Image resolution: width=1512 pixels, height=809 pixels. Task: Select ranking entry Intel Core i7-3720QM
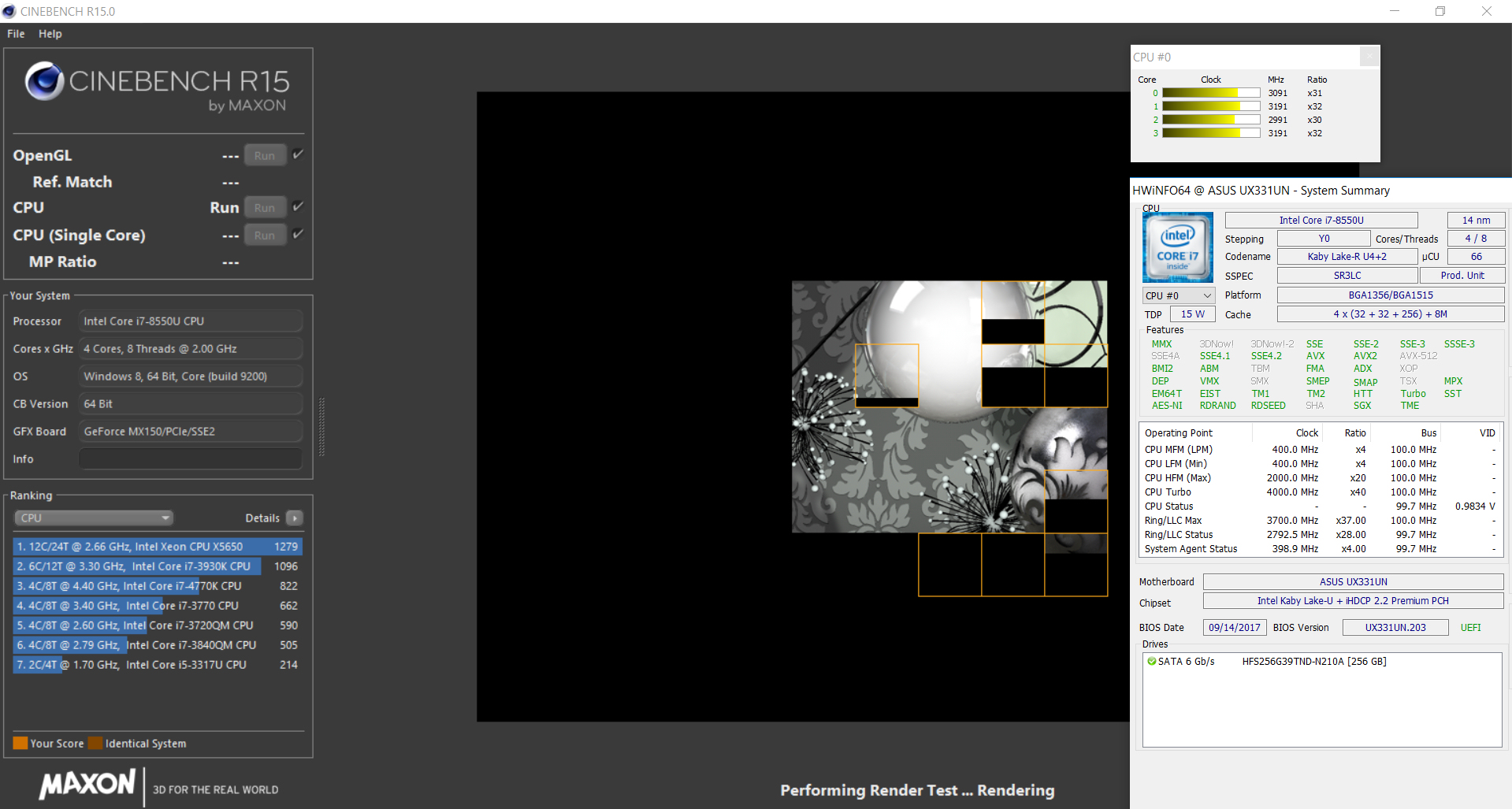click(x=158, y=625)
